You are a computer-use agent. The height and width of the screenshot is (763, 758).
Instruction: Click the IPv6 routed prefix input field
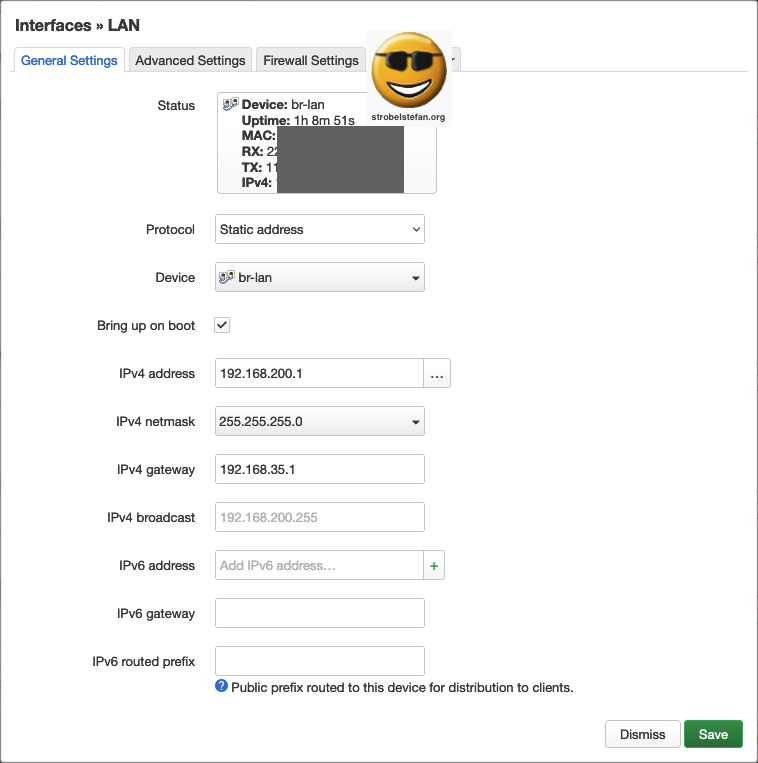point(320,661)
